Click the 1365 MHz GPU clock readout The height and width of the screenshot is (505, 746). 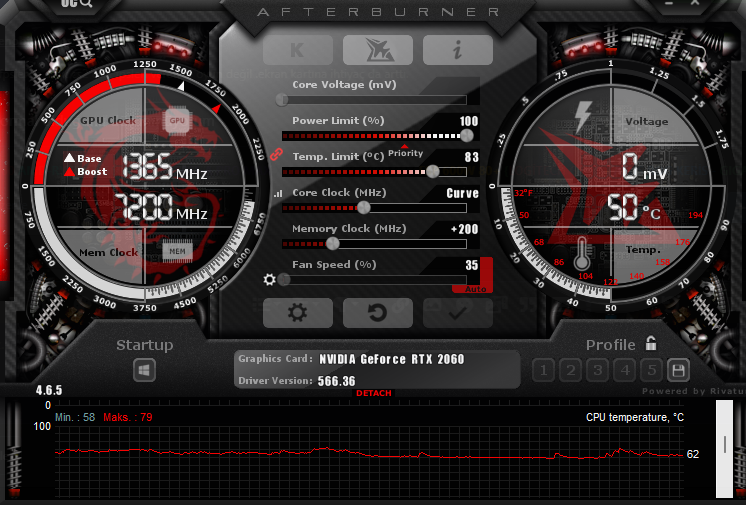tap(165, 167)
